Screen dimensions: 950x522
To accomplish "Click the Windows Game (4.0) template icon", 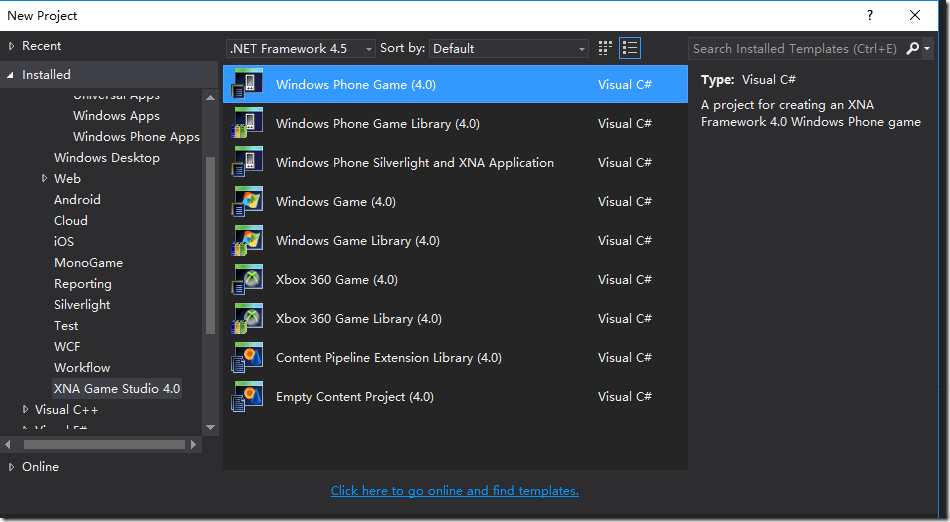I will coord(247,201).
